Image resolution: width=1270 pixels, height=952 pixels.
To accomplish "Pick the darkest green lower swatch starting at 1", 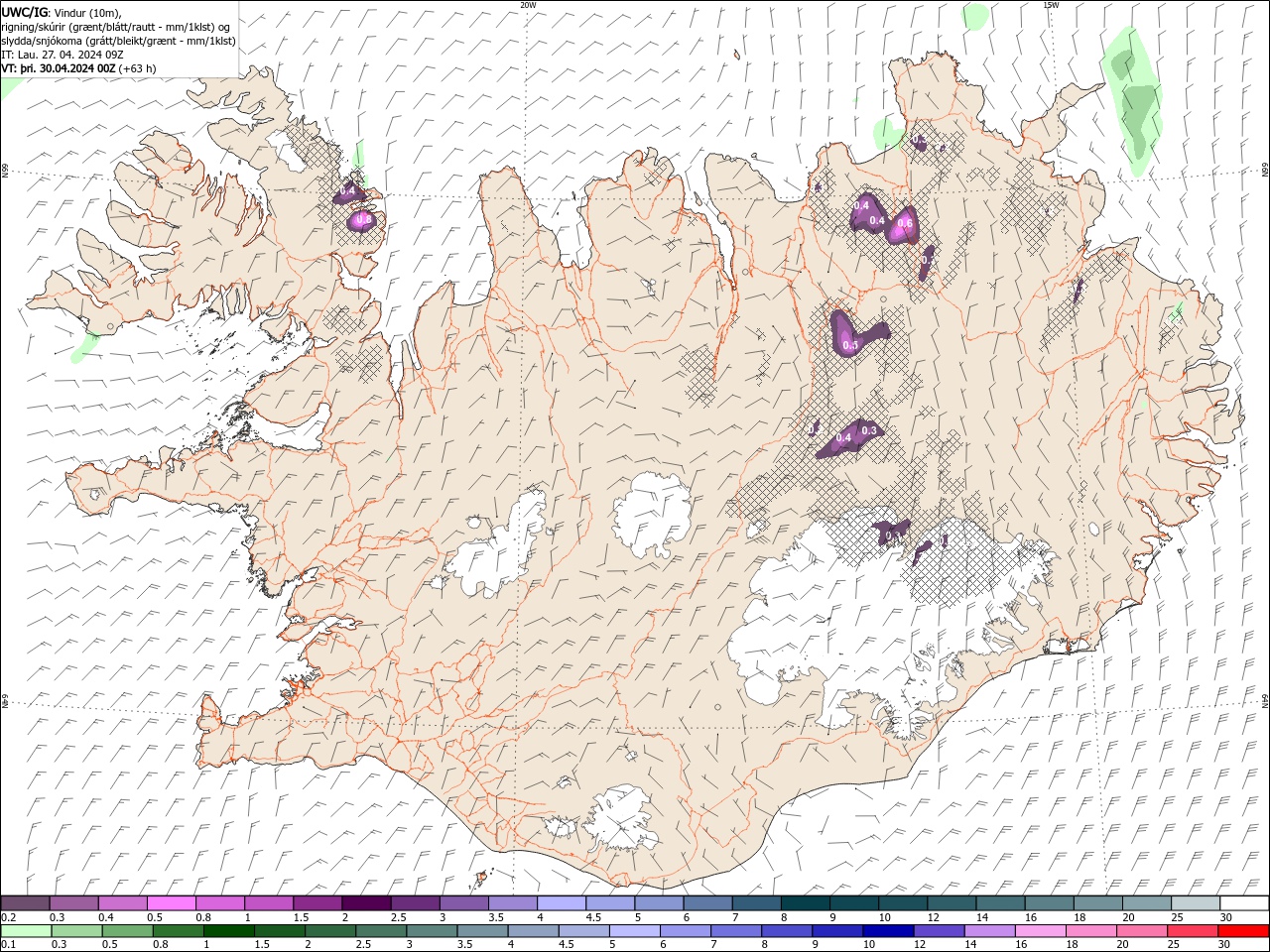I will [228, 931].
